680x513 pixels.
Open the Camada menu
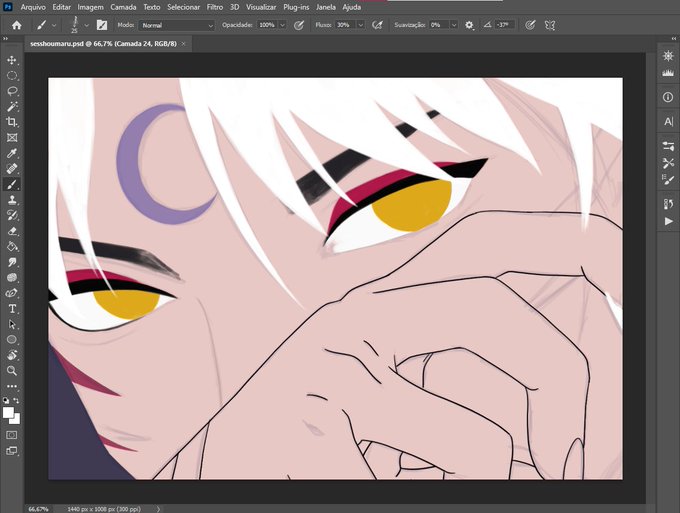click(x=123, y=7)
